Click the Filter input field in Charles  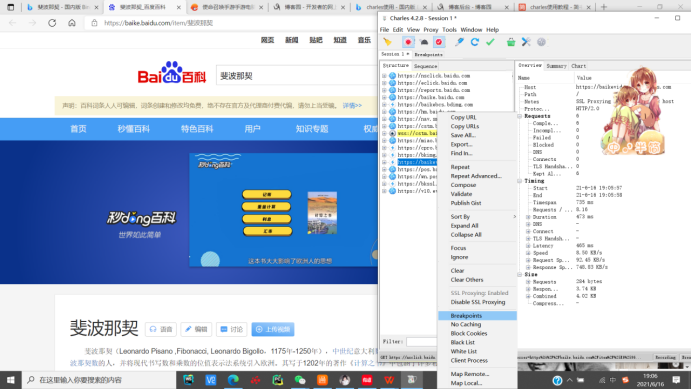(421, 342)
